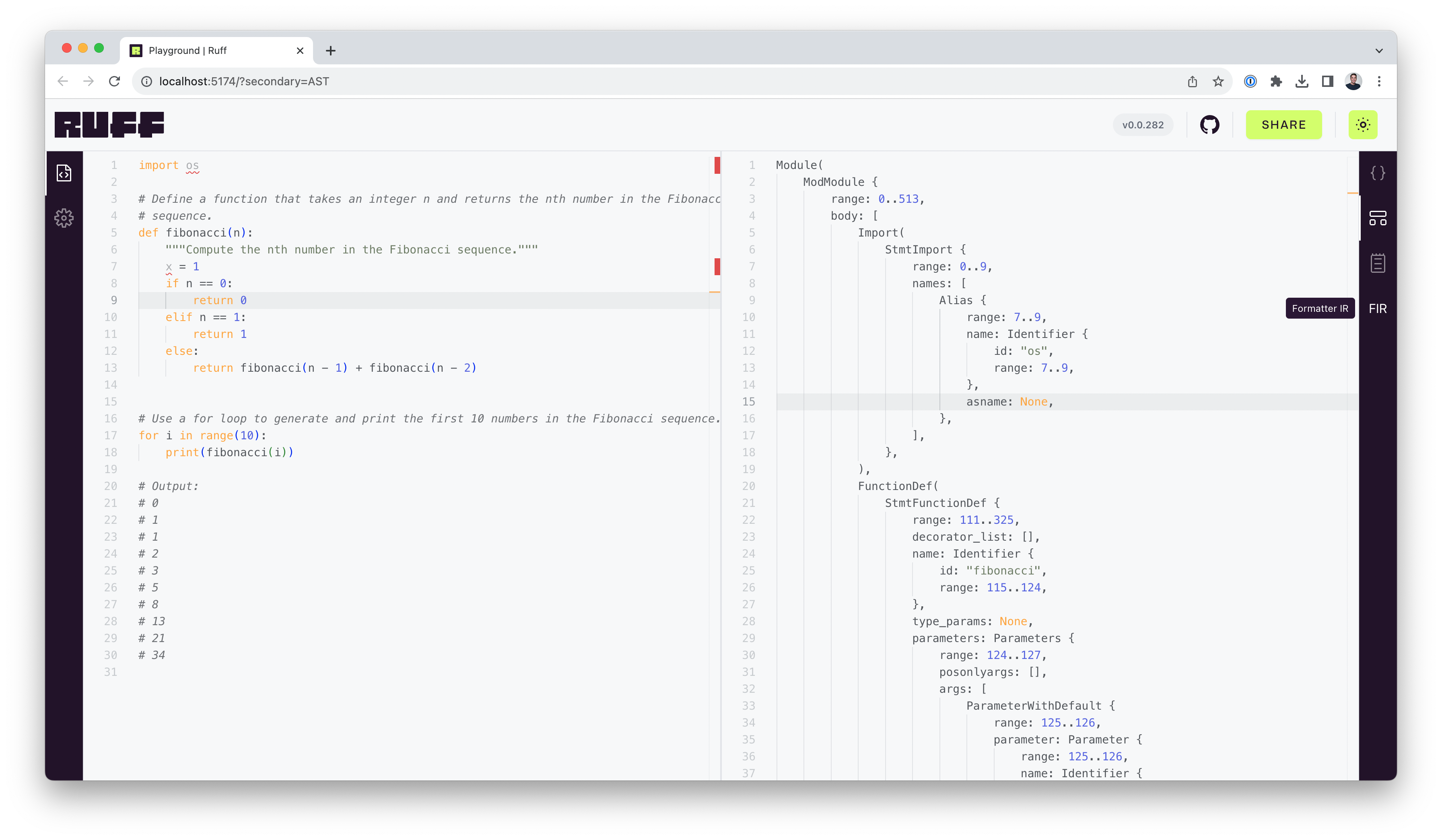Open the source editor panel icon

pyautogui.click(x=64, y=173)
